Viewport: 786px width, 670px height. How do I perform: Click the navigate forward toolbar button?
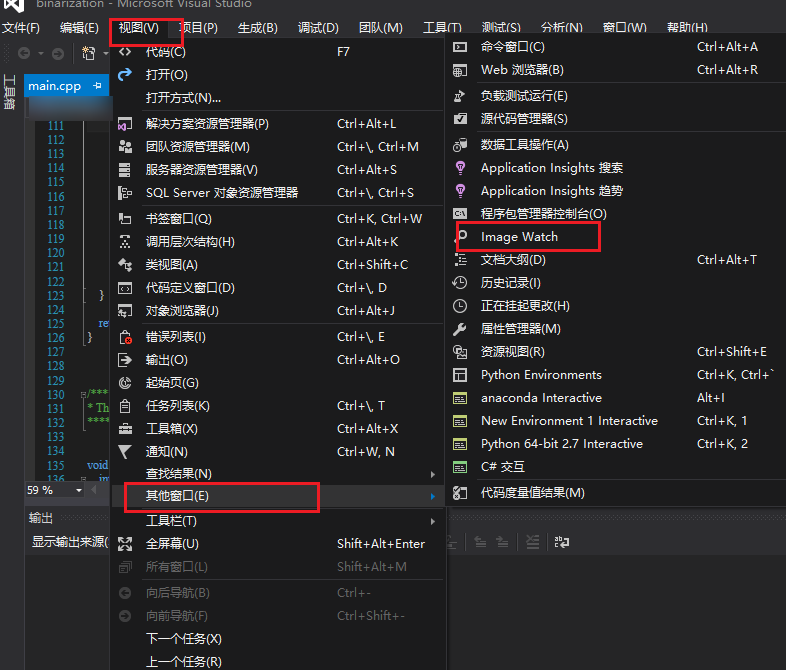(58, 53)
